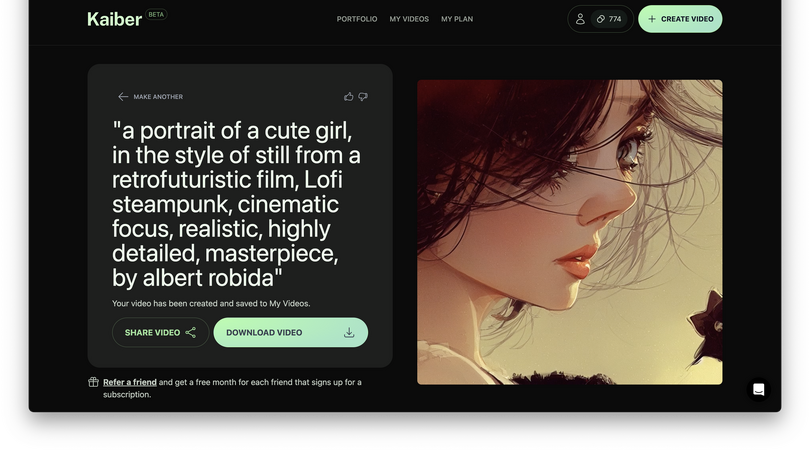This screenshot has width=810, height=450.
Task: Click the plus icon in Create Video
Action: coord(652,19)
